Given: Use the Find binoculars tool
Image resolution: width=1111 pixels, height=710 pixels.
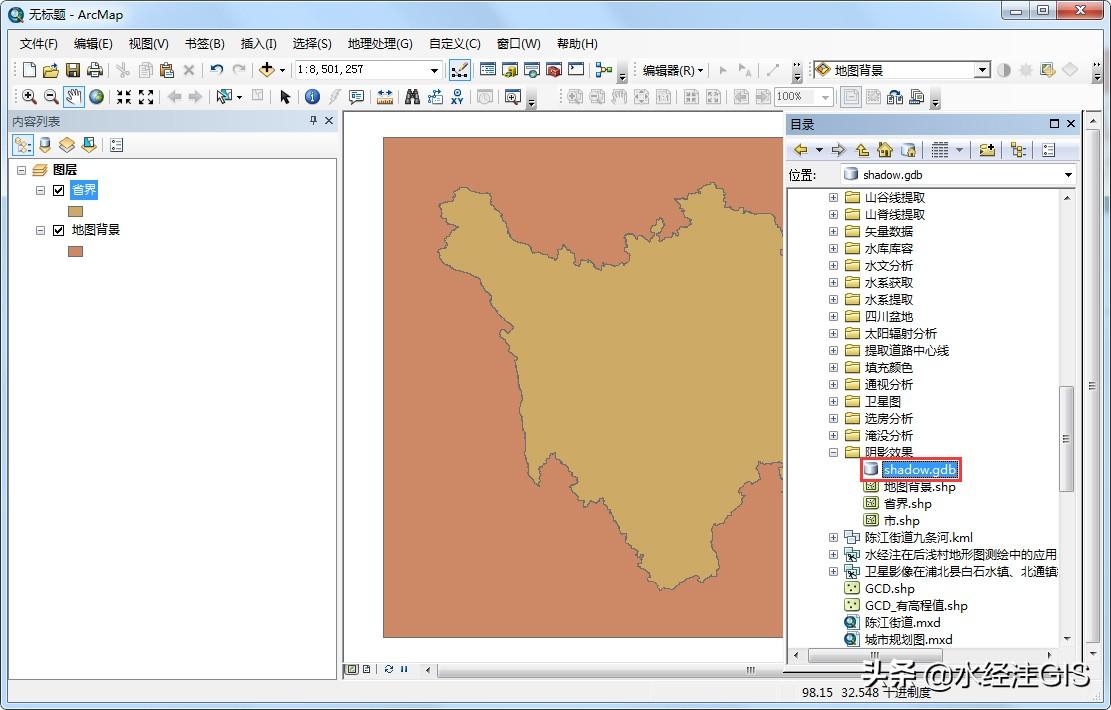Looking at the screenshot, I should coord(412,96).
